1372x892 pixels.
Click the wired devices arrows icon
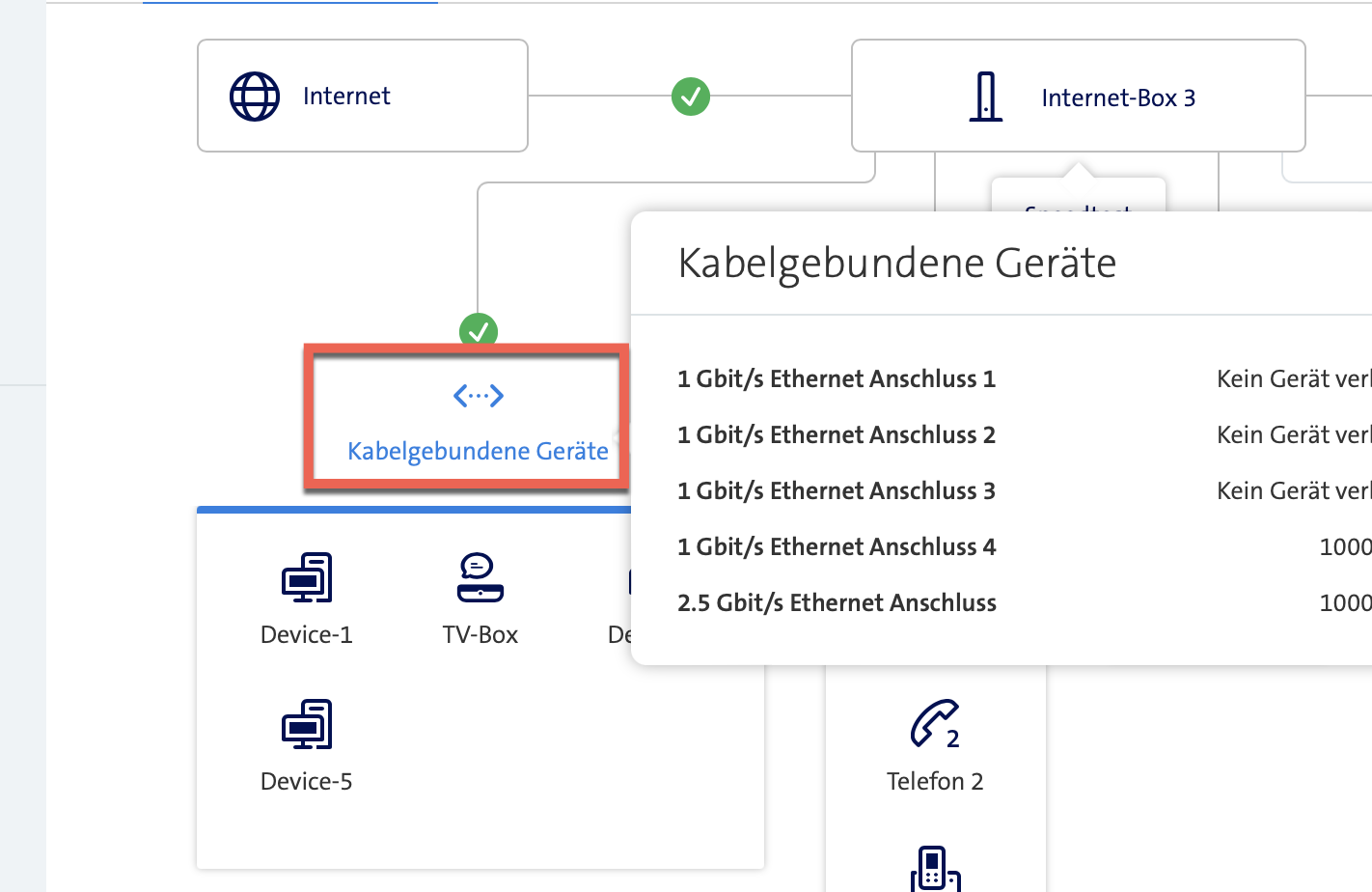479,396
